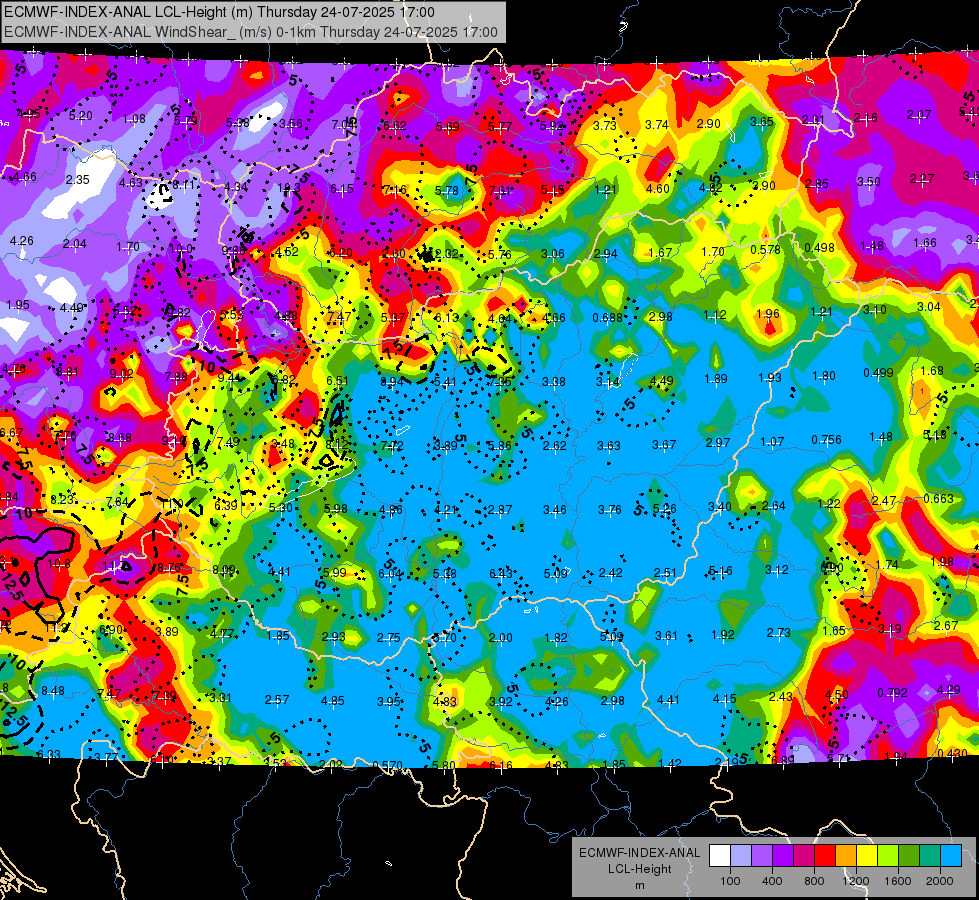This screenshot has width=979, height=900.
Task: Click legend scale label 1200
Action: click(x=856, y=881)
